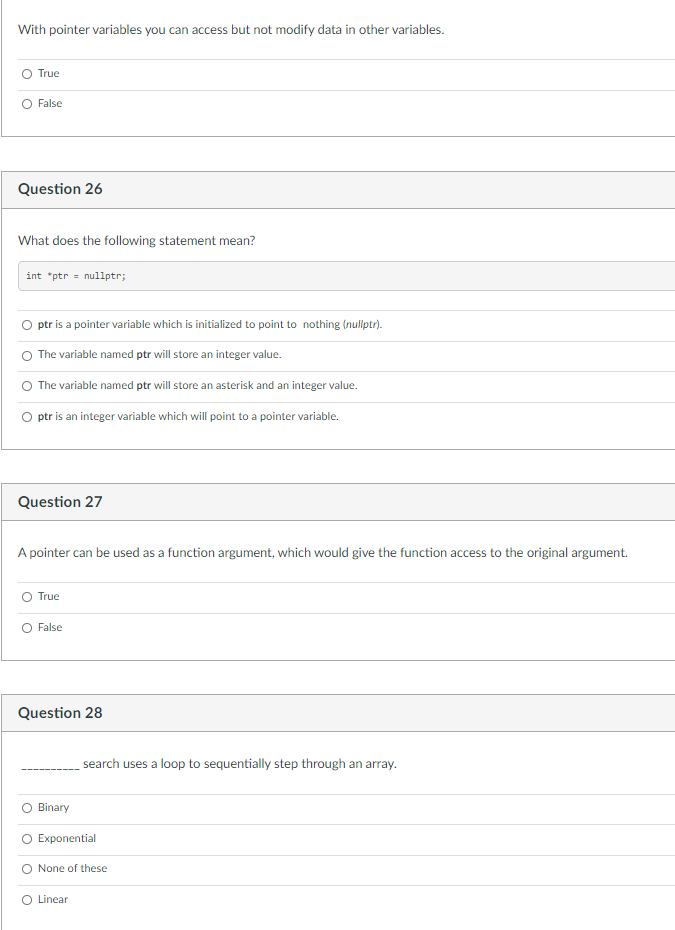Select True for pointer variables modify question
The image size is (675, 930).
[27, 74]
